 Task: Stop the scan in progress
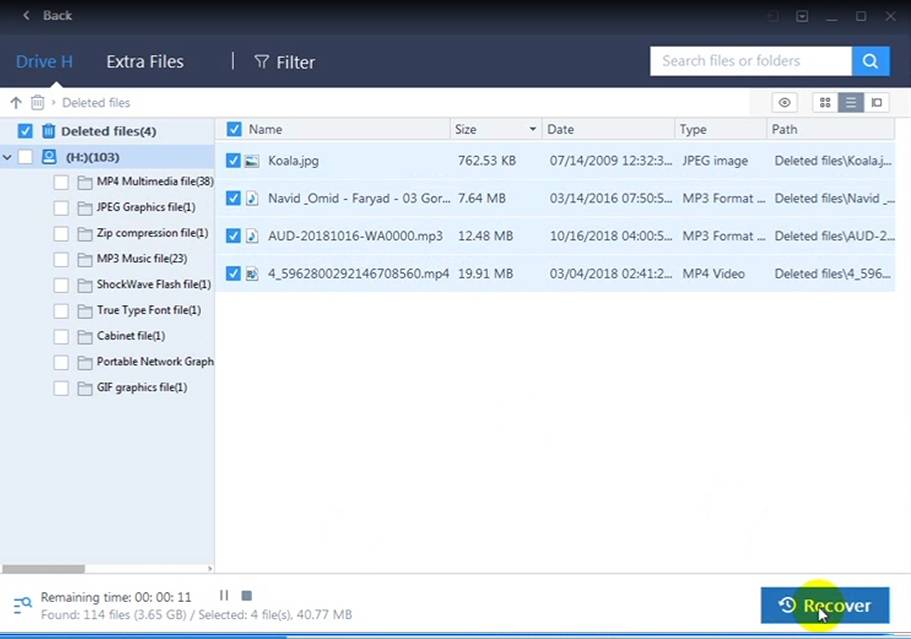pos(246,595)
